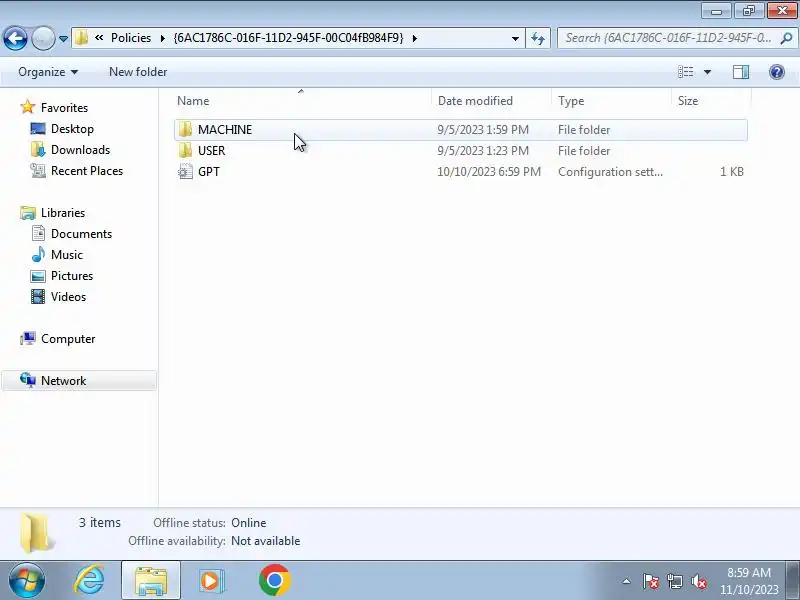Image resolution: width=800 pixels, height=600 pixels.
Task: Click the Computer monitor icon
Action: (28, 339)
